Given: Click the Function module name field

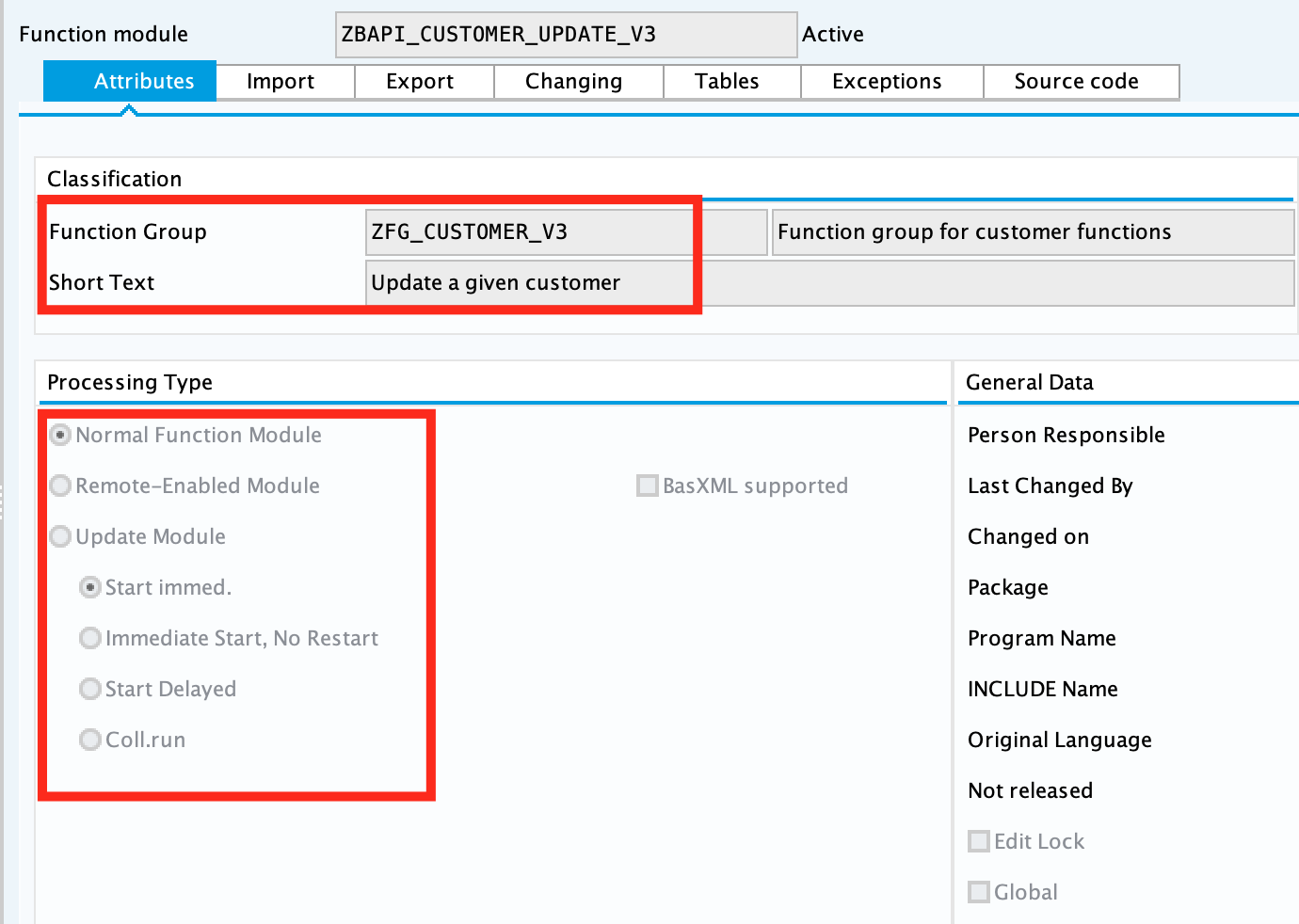Looking at the screenshot, I should [x=567, y=35].
